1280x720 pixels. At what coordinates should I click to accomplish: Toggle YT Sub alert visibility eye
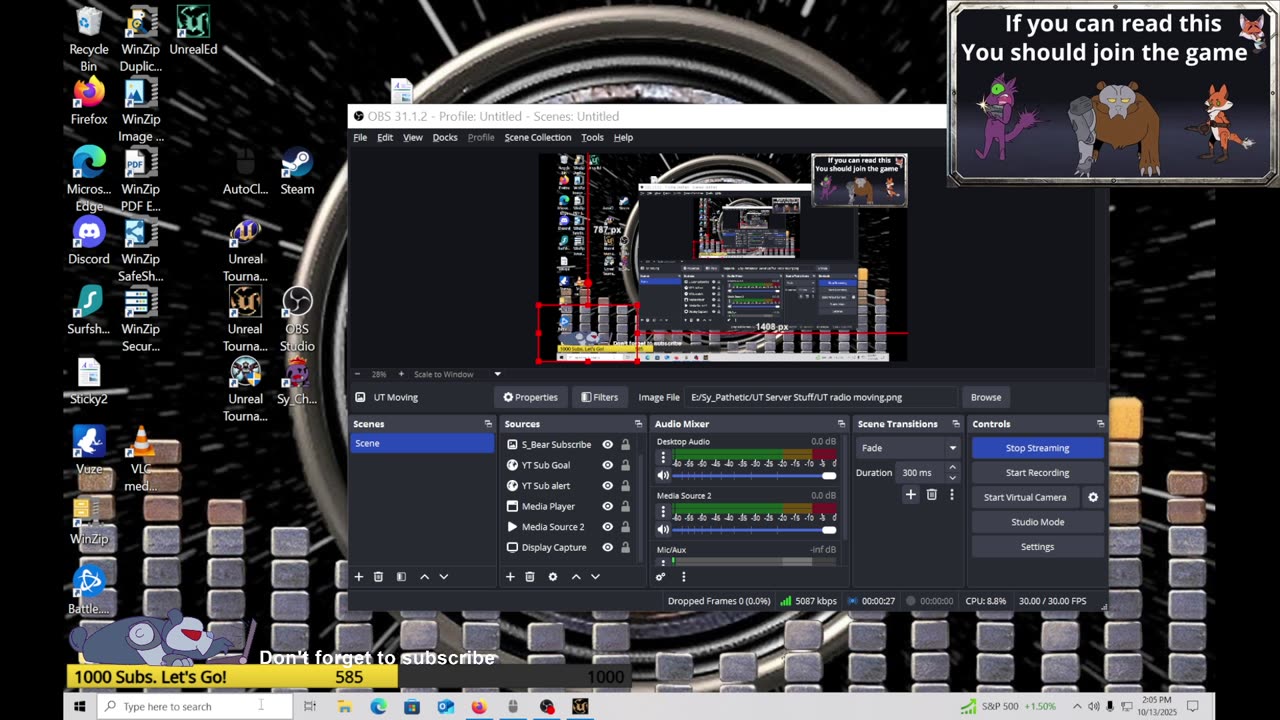(x=607, y=486)
